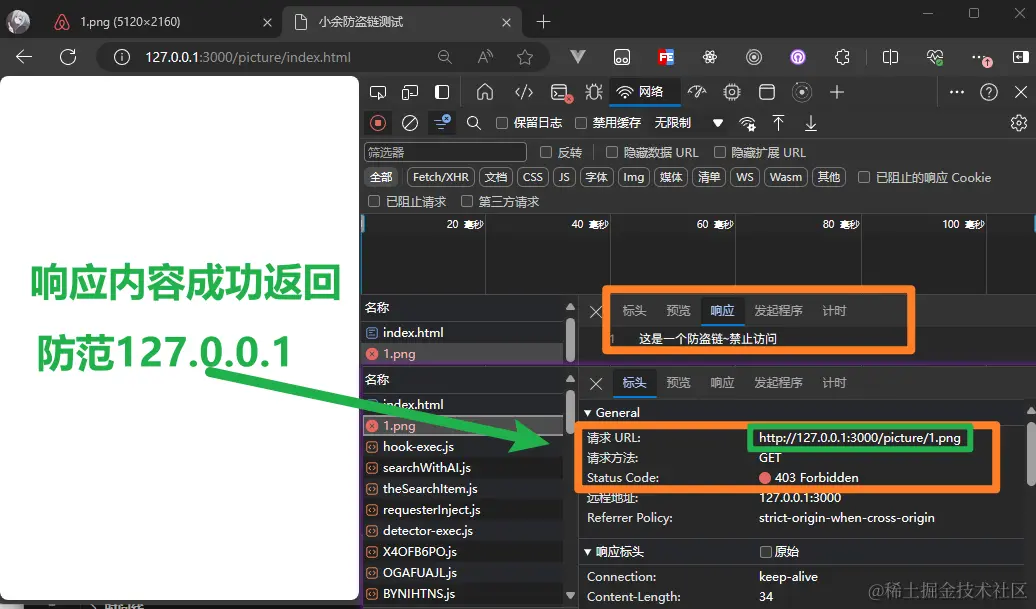Select 发起程序 tab in lower request panel
This screenshot has width=1036, height=609.
point(778,383)
